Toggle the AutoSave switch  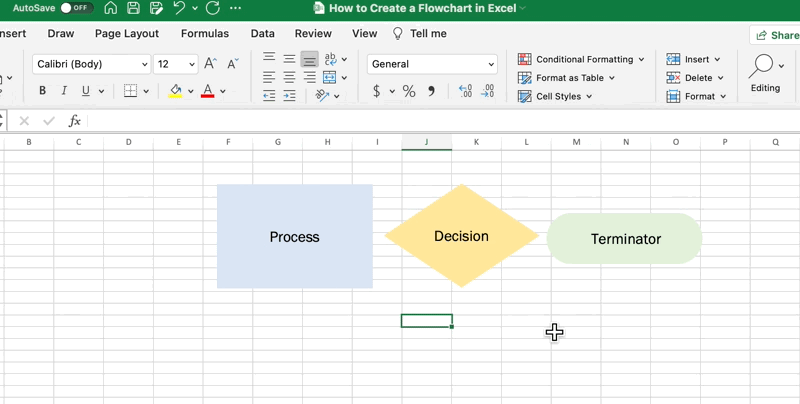click(x=76, y=8)
